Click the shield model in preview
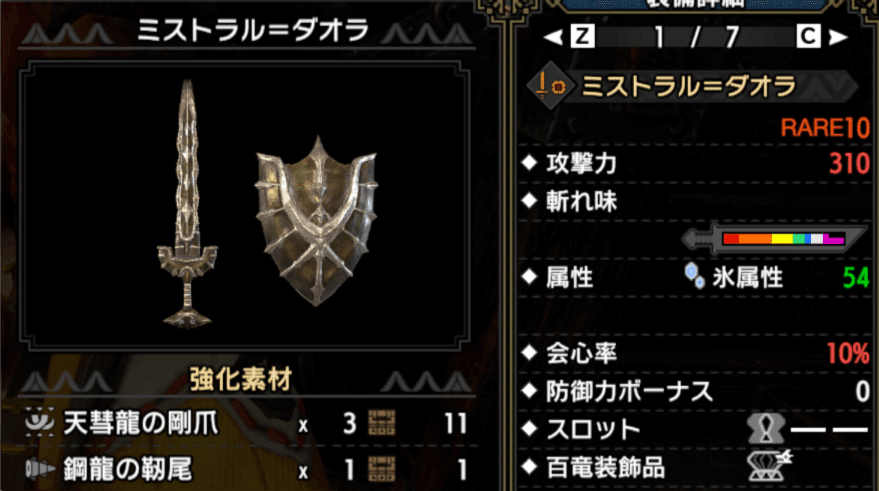Screen dimensions: 879x491 pyautogui.click(x=317, y=221)
